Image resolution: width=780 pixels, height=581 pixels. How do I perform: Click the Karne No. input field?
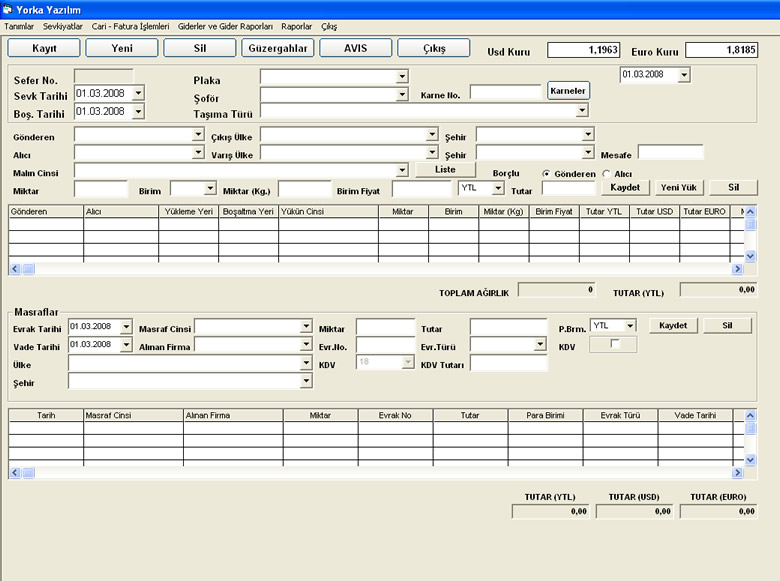coord(505,92)
